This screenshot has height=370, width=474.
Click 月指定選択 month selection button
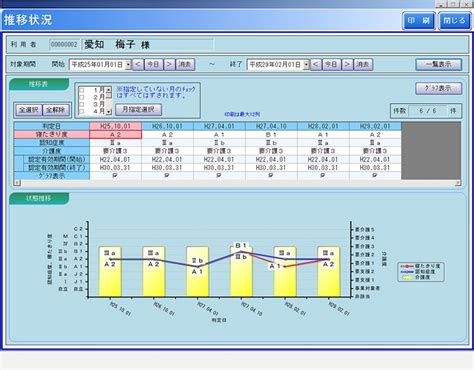[x=138, y=109]
